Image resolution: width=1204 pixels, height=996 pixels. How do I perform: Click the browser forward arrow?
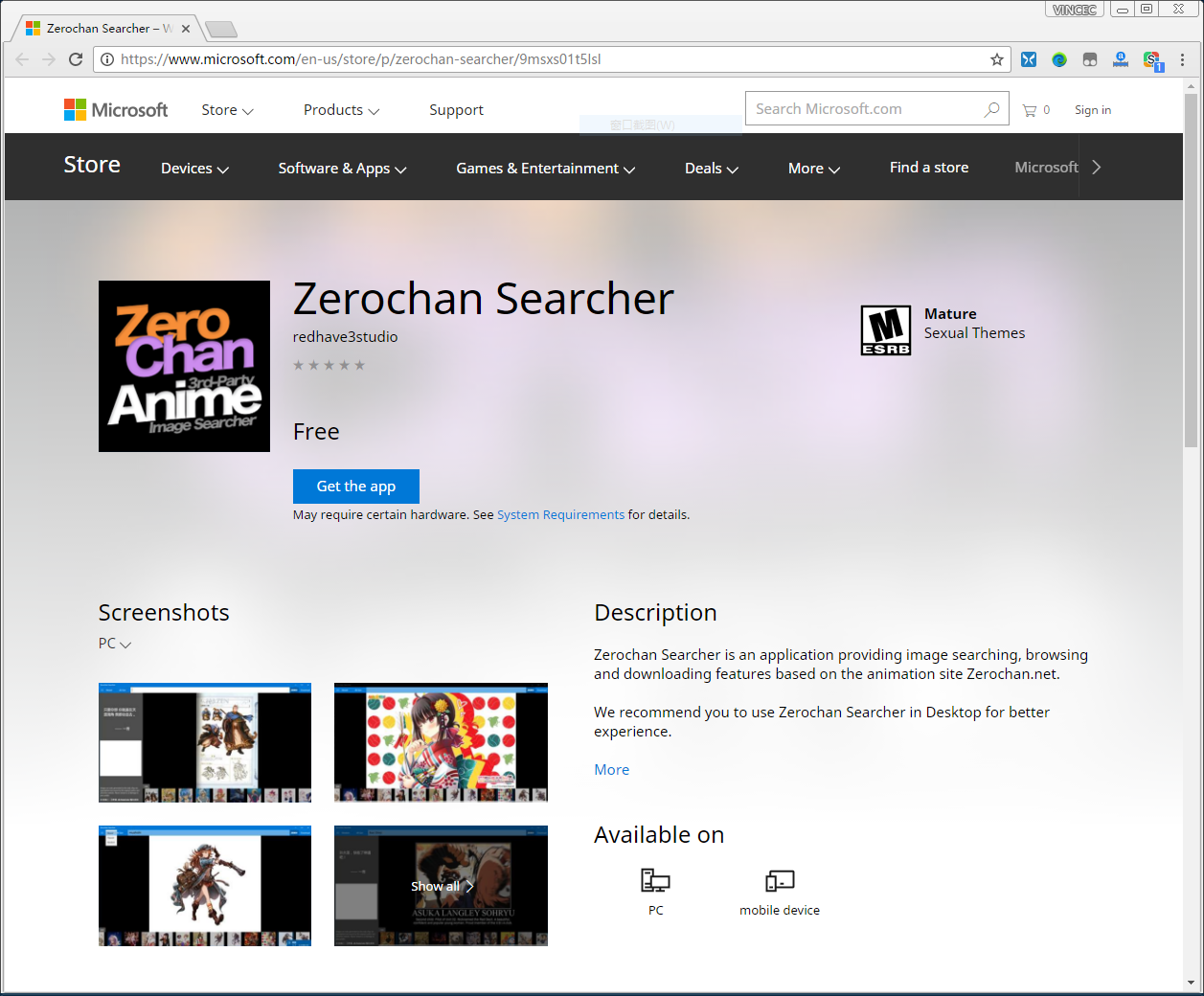point(49,59)
